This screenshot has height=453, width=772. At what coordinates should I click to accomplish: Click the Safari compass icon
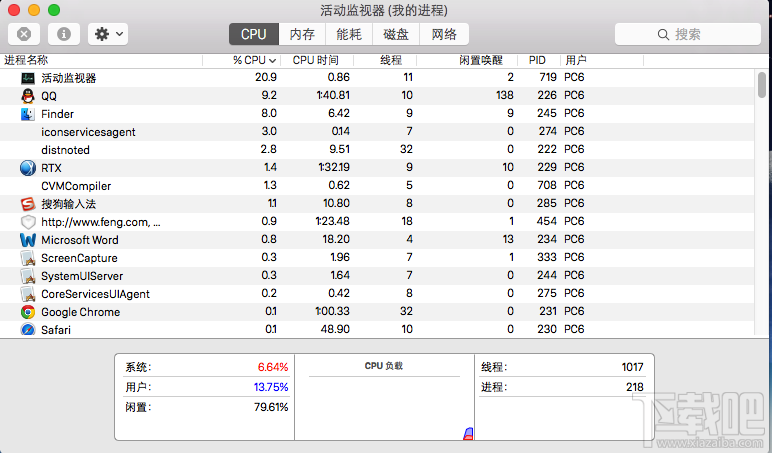tap(27, 330)
